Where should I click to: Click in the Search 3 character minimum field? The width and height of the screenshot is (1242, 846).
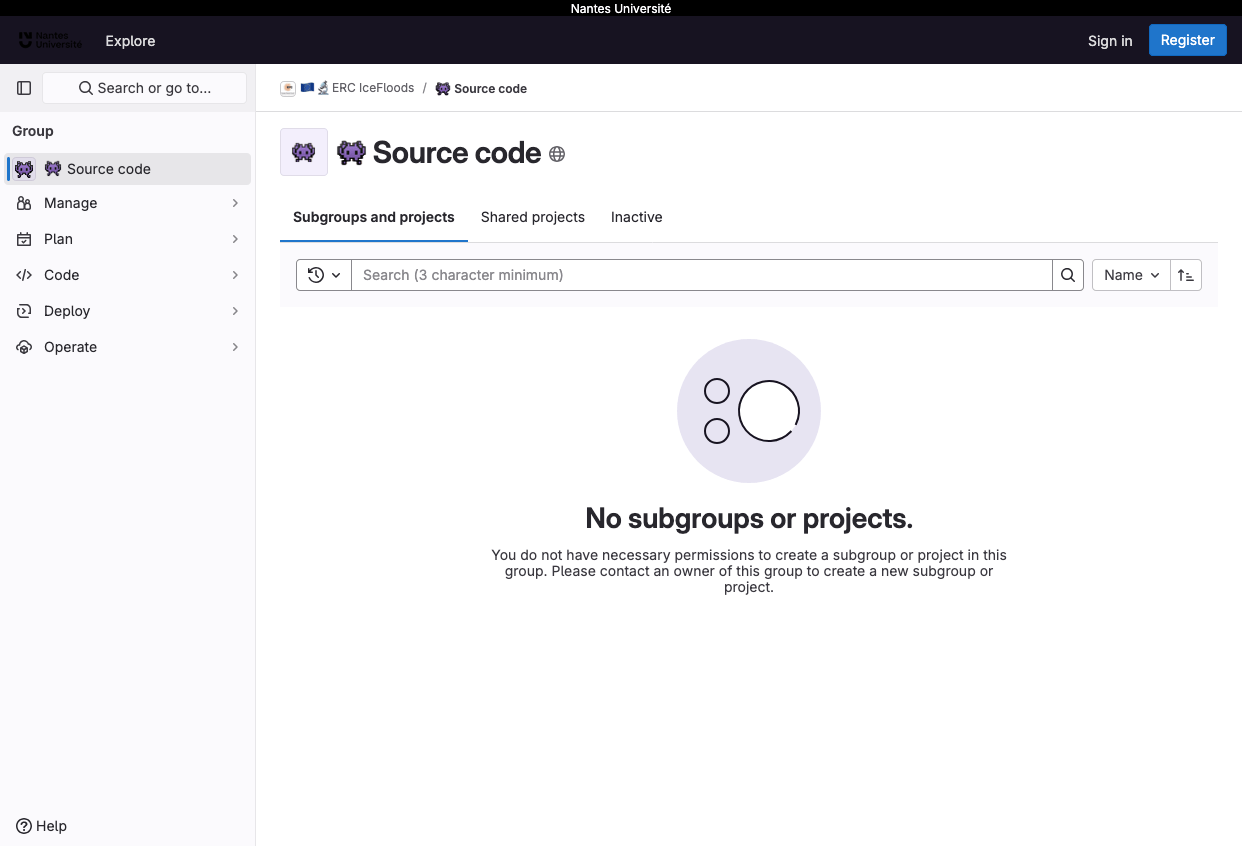click(702, 275)
